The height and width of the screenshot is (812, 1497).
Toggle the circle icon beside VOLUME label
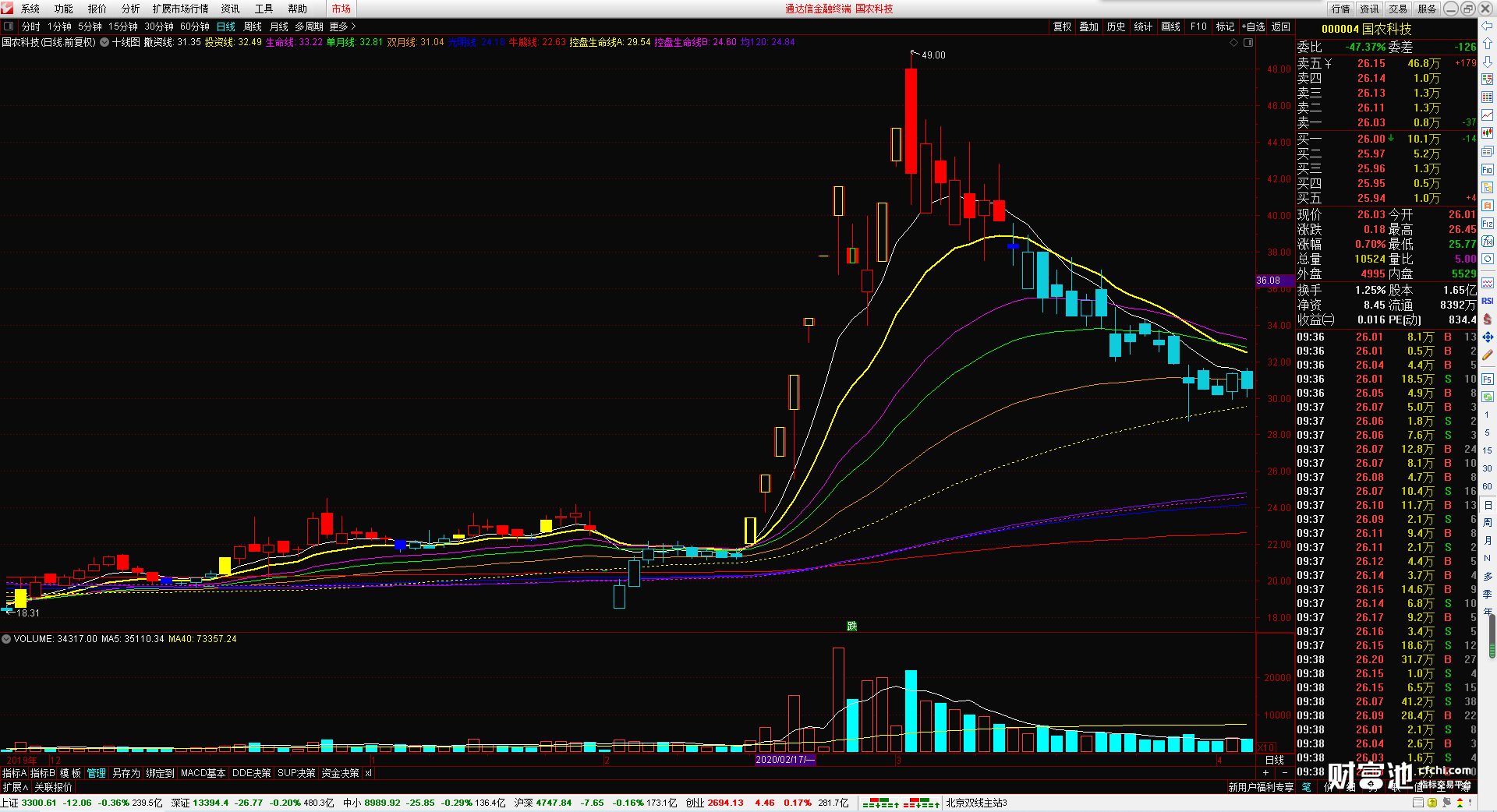click(6, 638)
